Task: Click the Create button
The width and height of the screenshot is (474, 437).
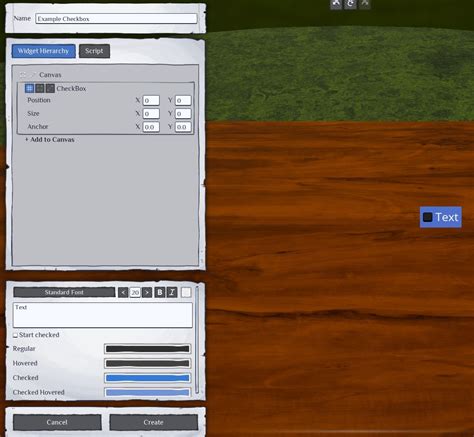Action: [153, 422]
